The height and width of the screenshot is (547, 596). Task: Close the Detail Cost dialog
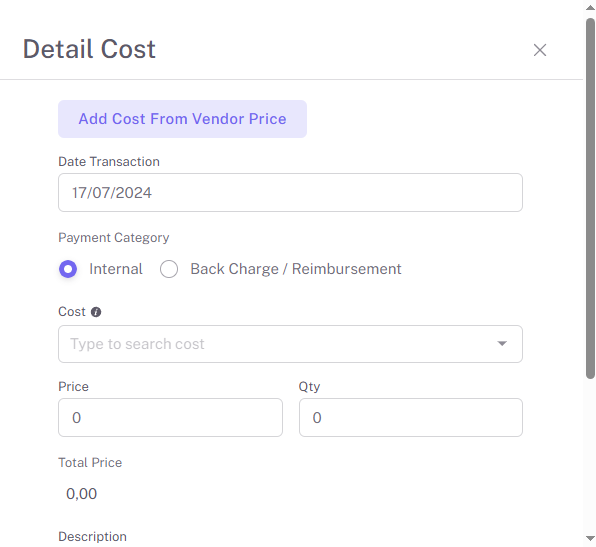(x=540, y=50)
